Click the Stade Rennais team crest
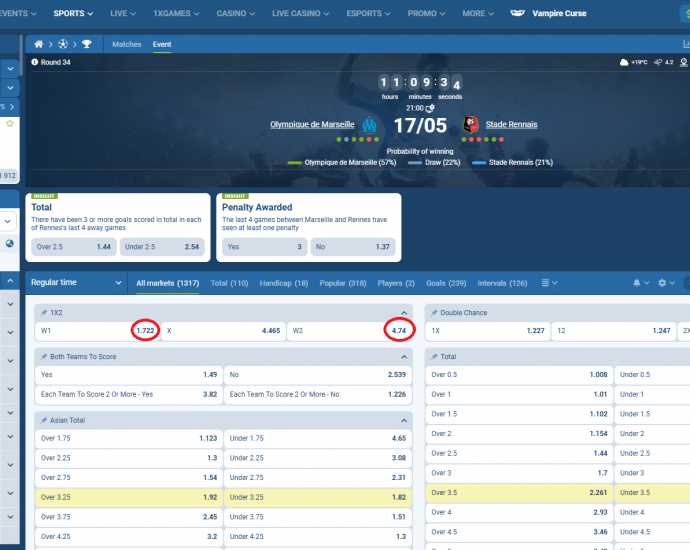Viewport: 690px width, 550px height. (470, 125)
